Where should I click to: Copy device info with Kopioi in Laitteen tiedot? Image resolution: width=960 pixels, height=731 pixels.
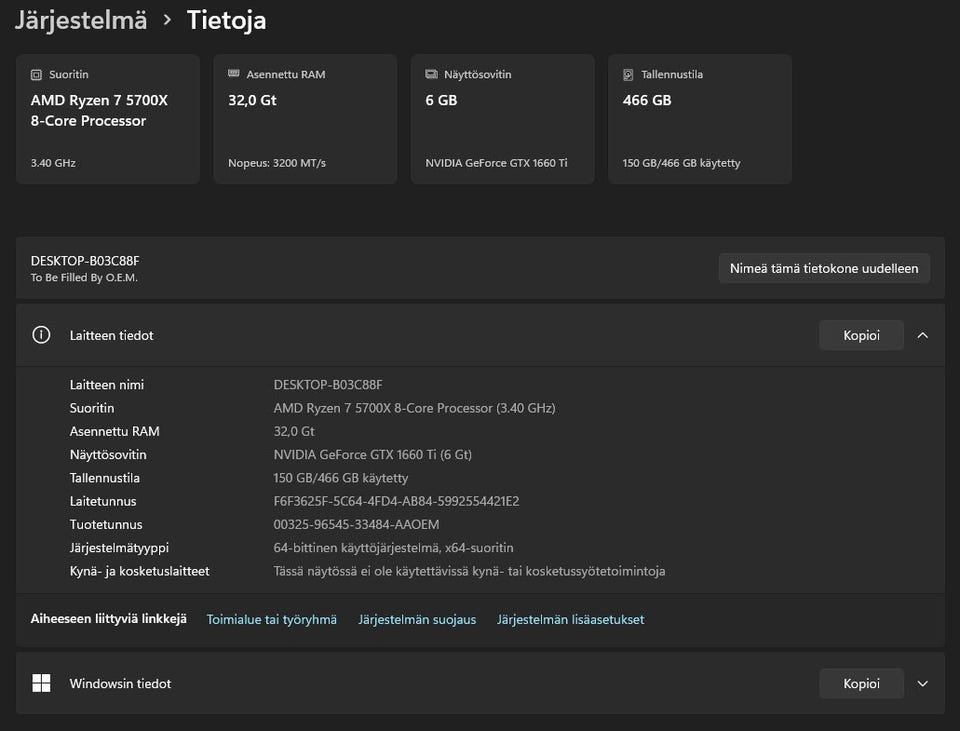pos(861,336)
